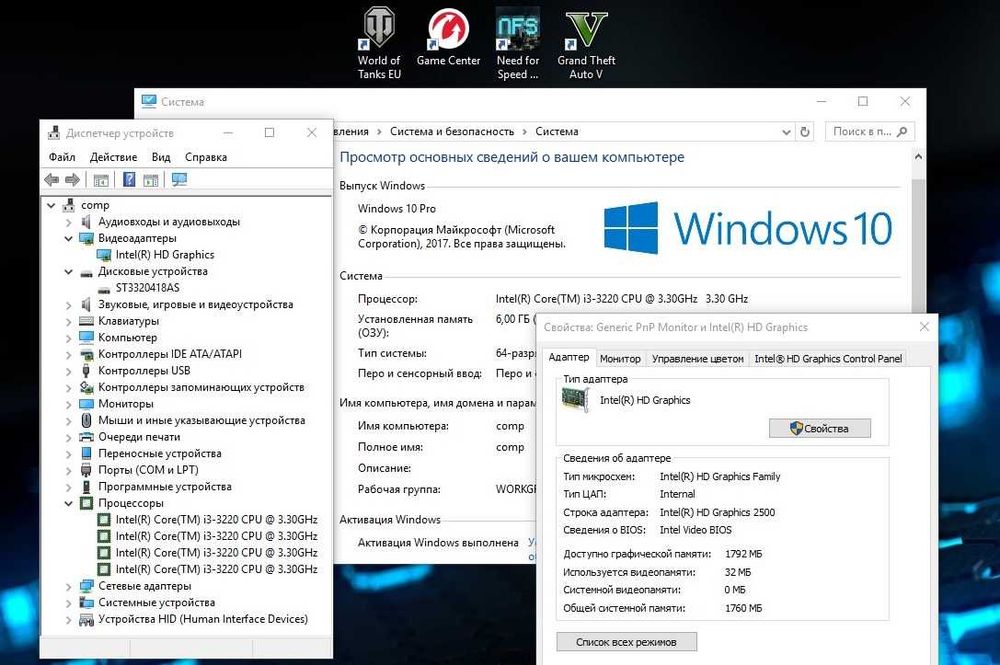The image size is (1000, 665).
Task: Open the Справка menu
Action: [206, 157]
